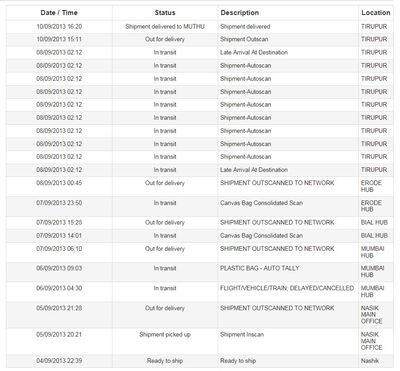This screenshot has width=400, height=371.
Task: Select the 'Shipment Outscan' description cell
Action: click(244, 39)
